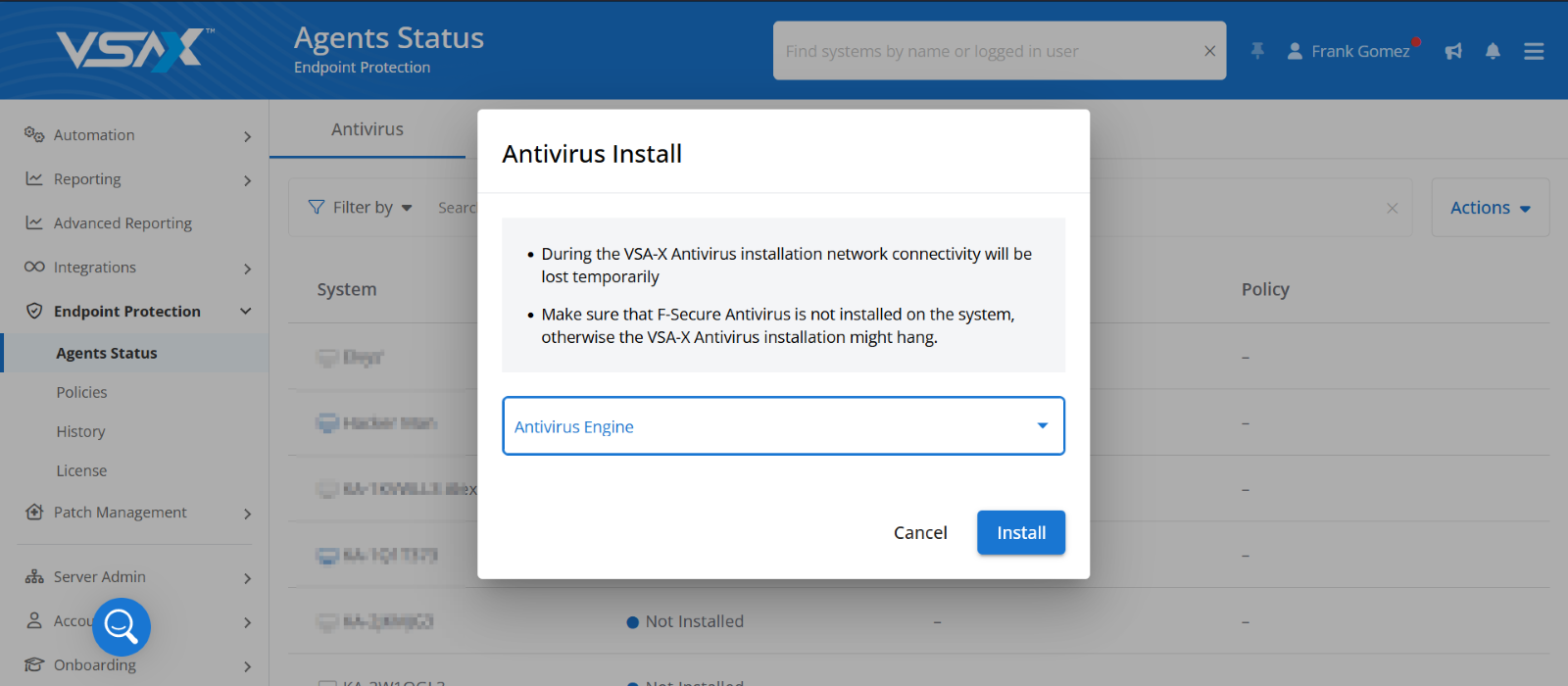Click the Endpoint Protection header subtitle
1568x686 pixels.
coord(362,68)
